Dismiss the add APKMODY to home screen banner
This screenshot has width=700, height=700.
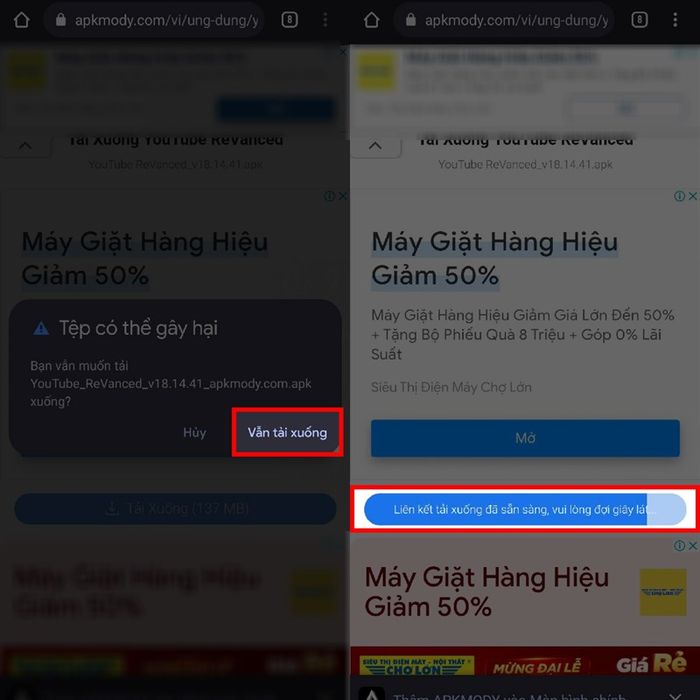(675, 695)
